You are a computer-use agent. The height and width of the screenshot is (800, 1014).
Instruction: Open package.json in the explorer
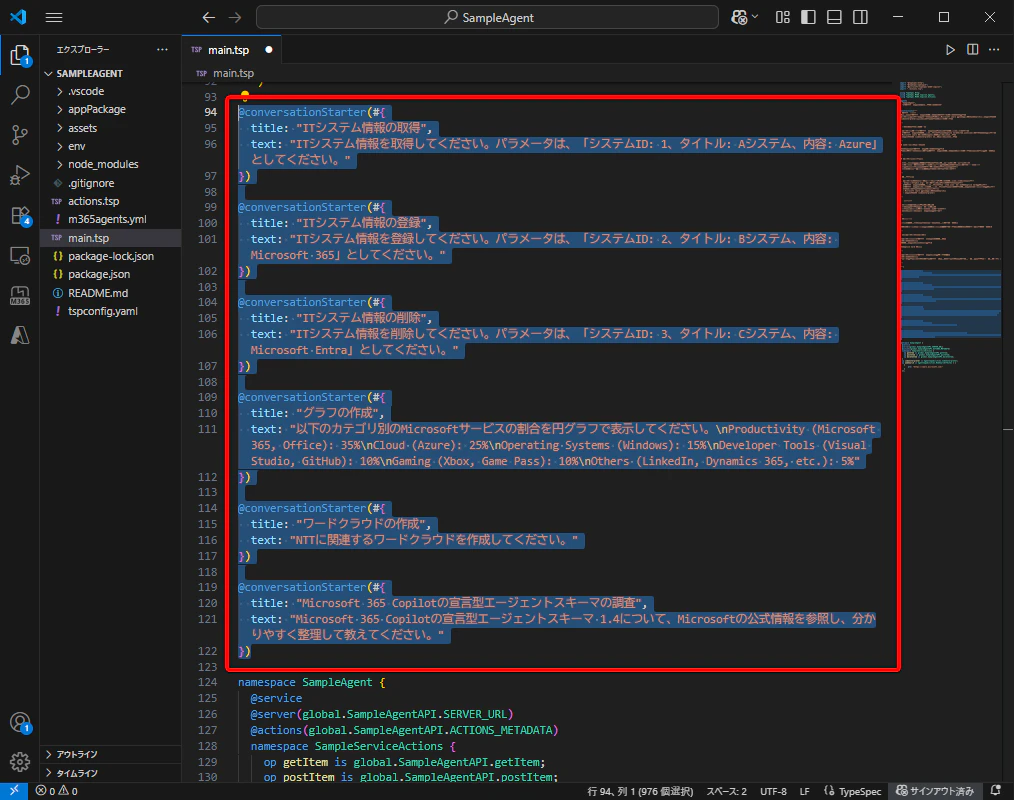(111, 274)
